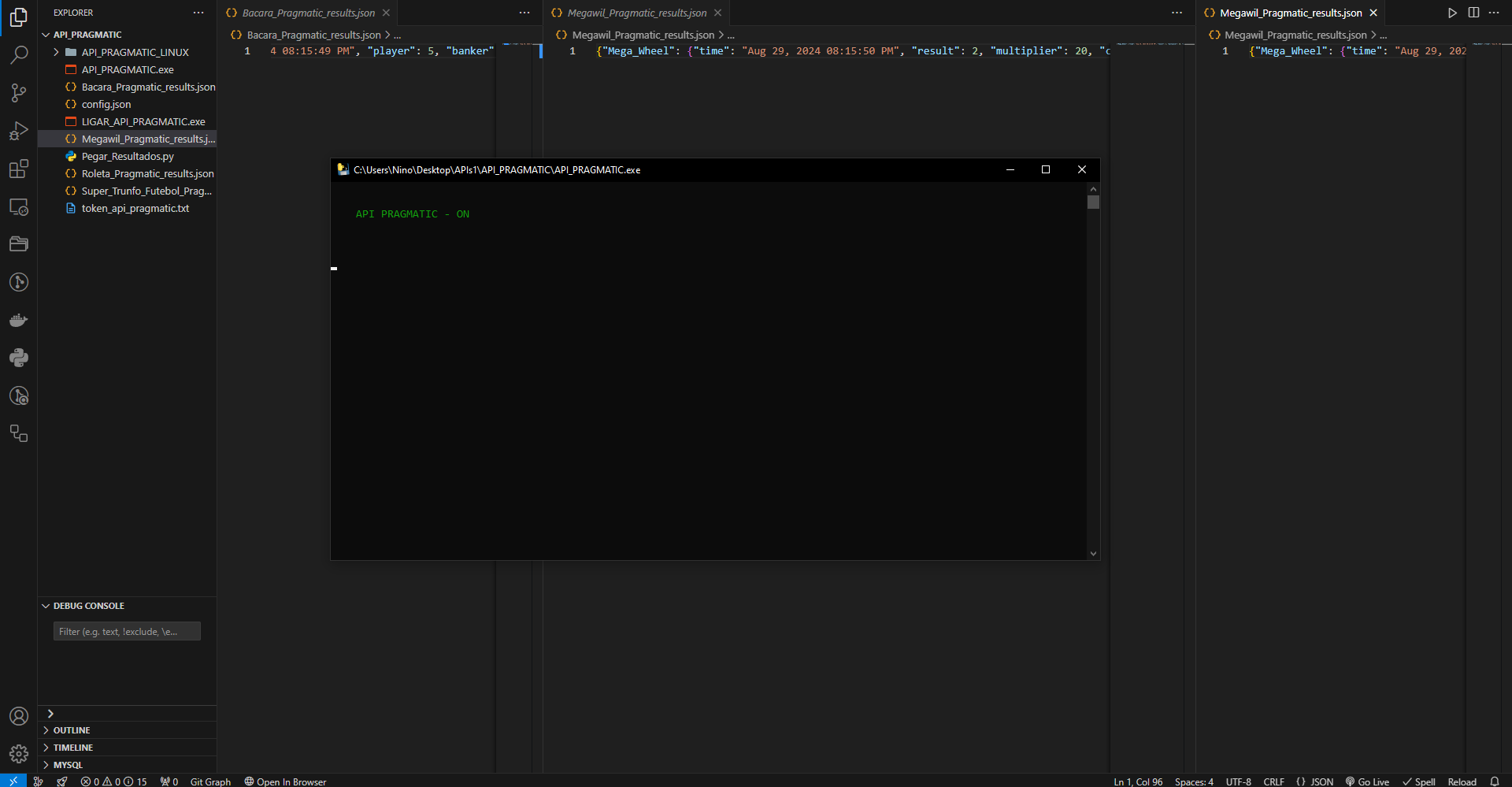Viewport: 1512px width, 787px height.
Task: Open the Docker view icon
Action: [19, 320]
